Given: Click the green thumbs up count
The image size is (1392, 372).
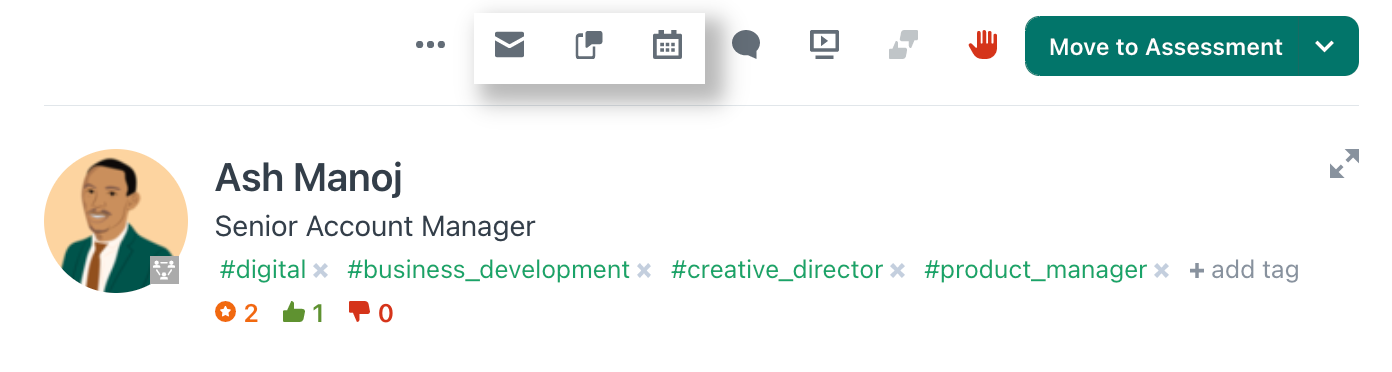Looking at the screenshot, I should coord(304,313).
